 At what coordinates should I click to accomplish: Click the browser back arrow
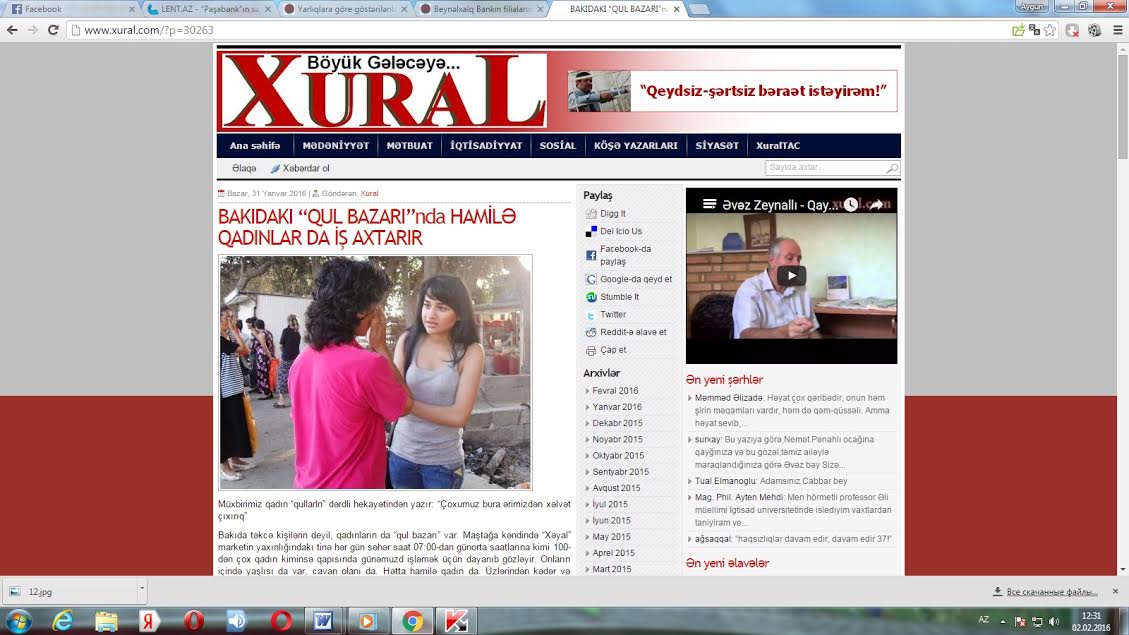[x=12, y=30]
